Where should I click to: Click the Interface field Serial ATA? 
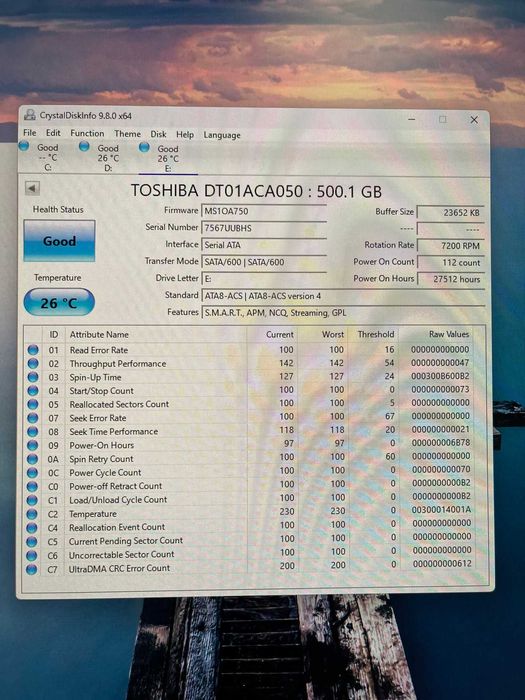pyautogui.click(x=264, y=245)
